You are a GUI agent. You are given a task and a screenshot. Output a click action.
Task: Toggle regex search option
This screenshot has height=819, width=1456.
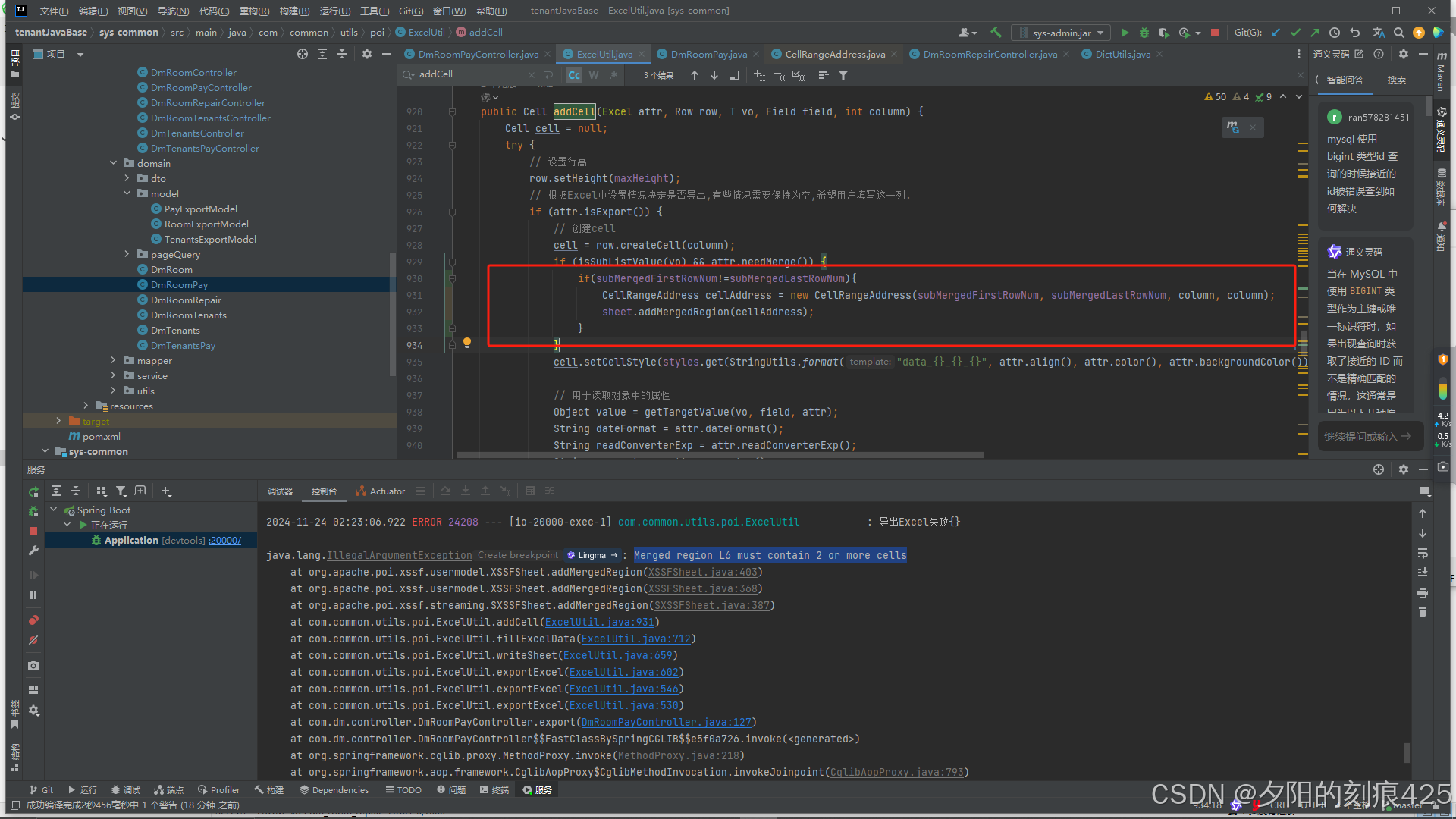[x=613, y=75]
